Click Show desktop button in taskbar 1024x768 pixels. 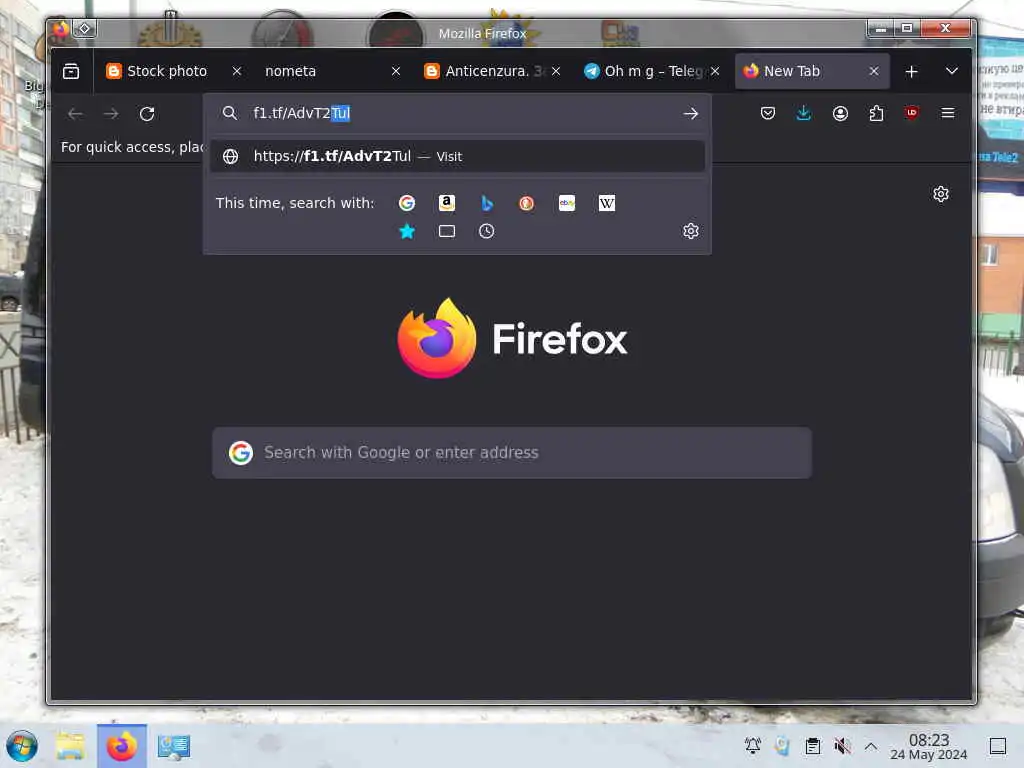click(x=998, y=746)
